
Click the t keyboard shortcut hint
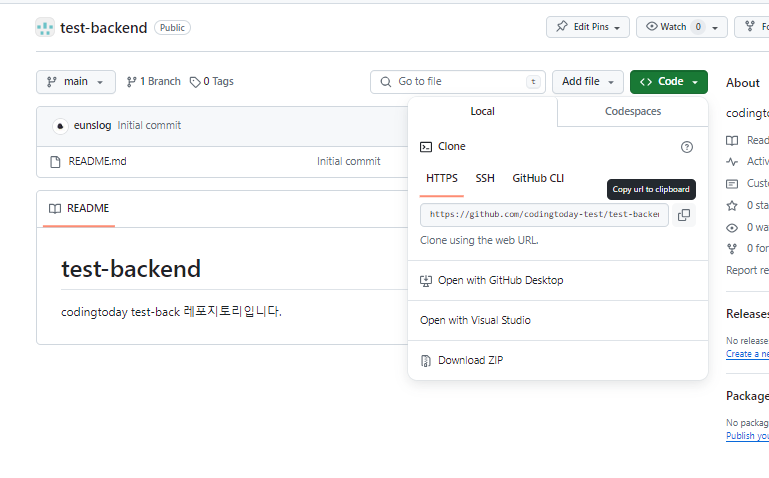pyautogui.click(x=533, y=82)
